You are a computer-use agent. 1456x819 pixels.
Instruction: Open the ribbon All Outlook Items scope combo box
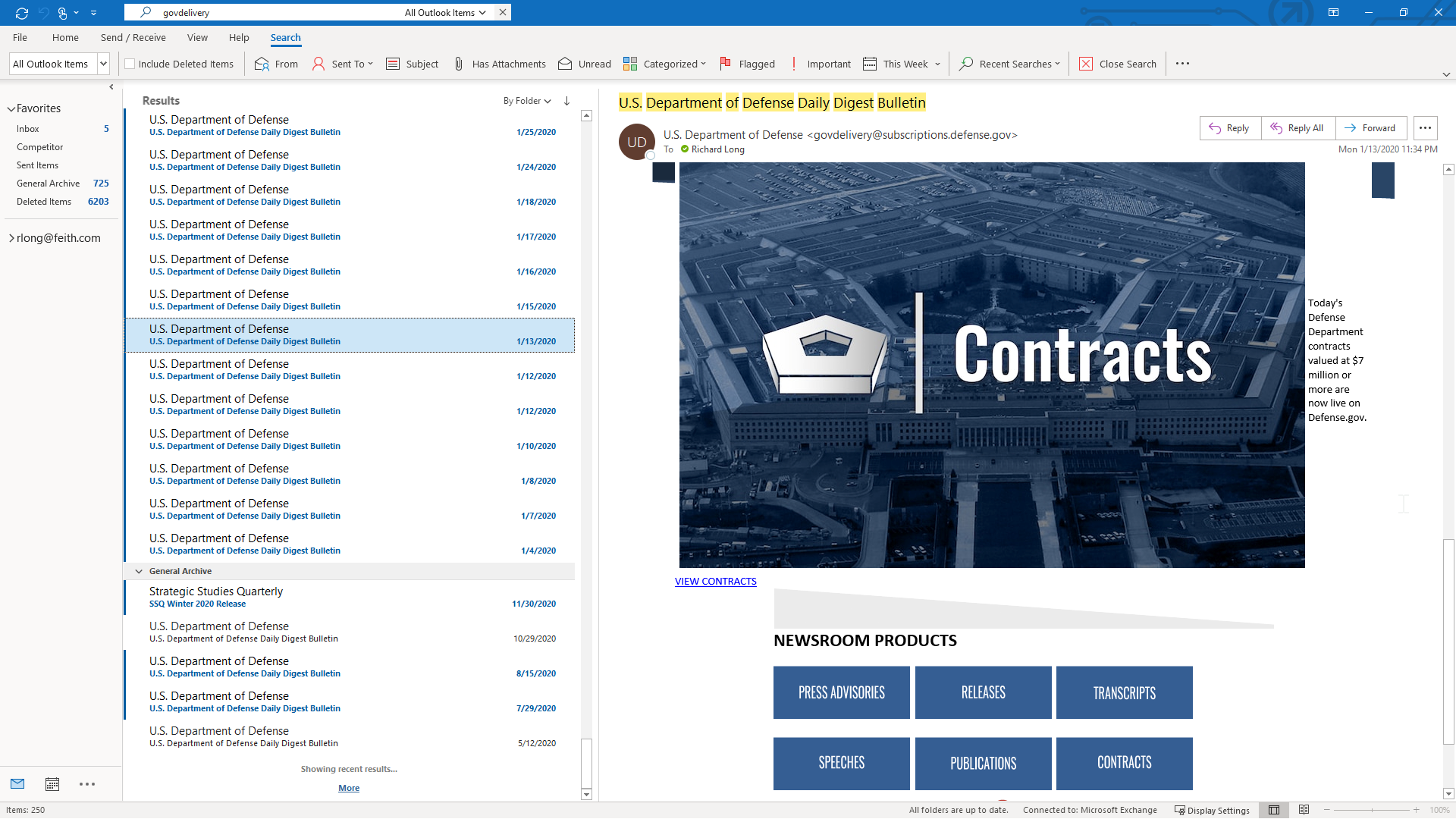click(x=60, y=64)
